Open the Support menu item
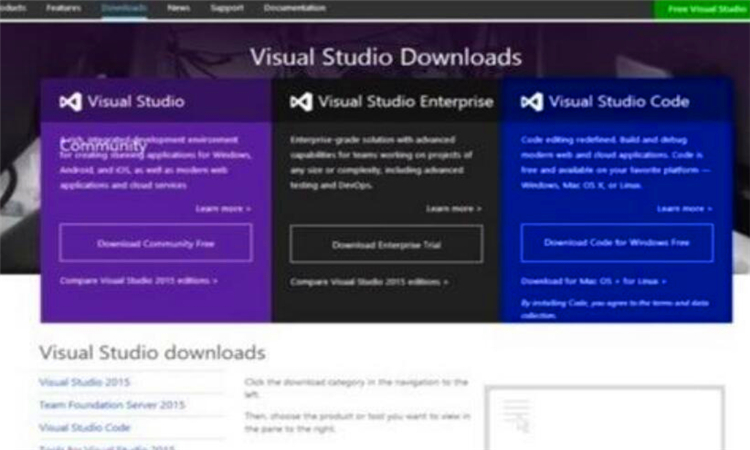Viewport: 750px width, 450px height. point(227,8)
